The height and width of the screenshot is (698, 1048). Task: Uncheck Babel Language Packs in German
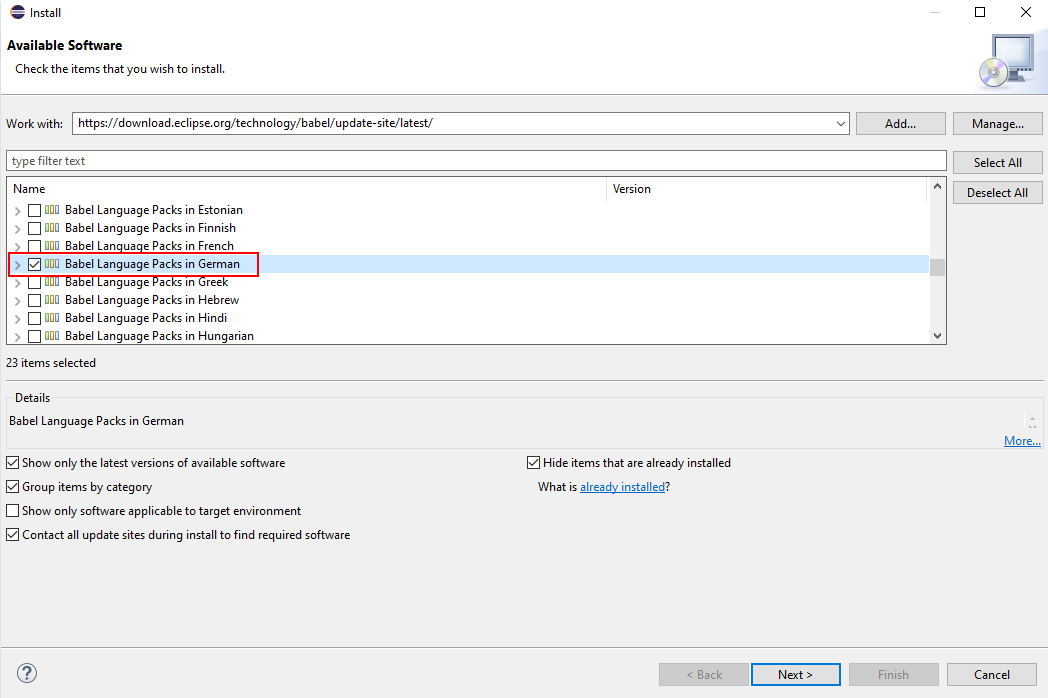(36, 263)
